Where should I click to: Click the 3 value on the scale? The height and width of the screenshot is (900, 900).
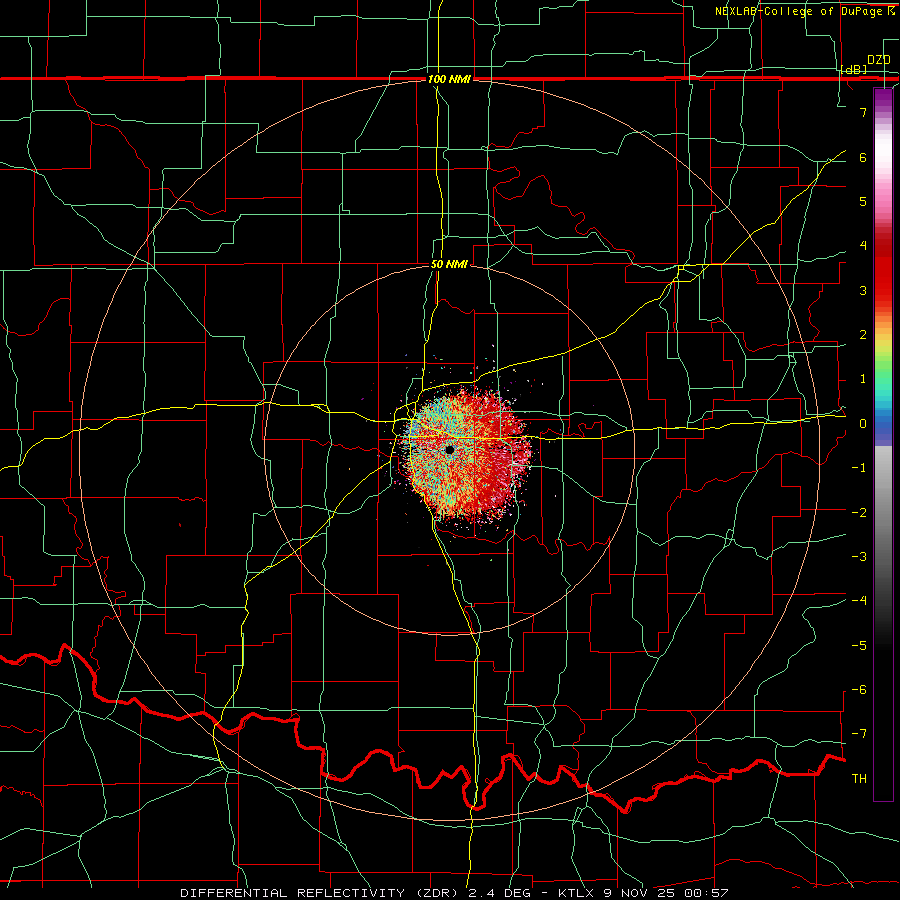click(863, 290)
